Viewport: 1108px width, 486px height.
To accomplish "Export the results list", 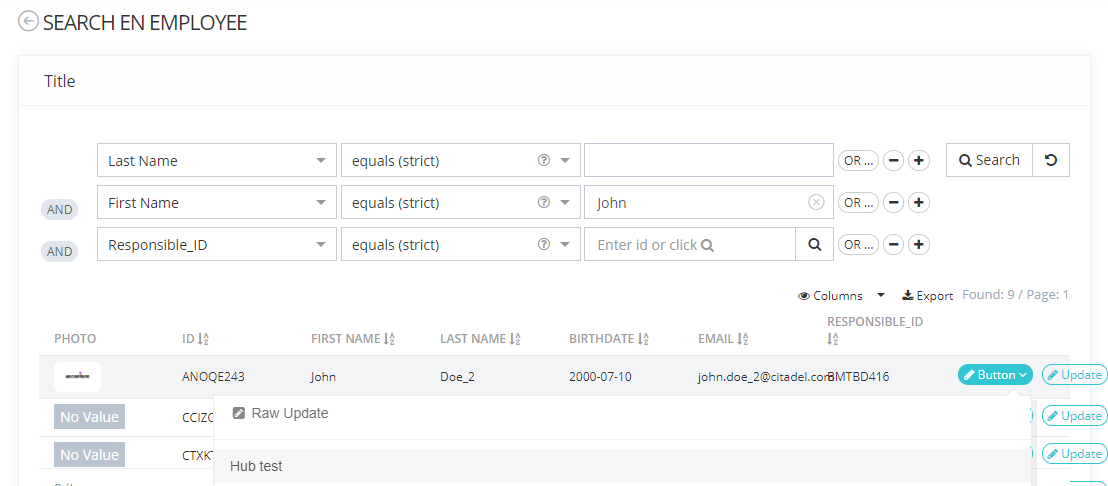I will 927,296.
